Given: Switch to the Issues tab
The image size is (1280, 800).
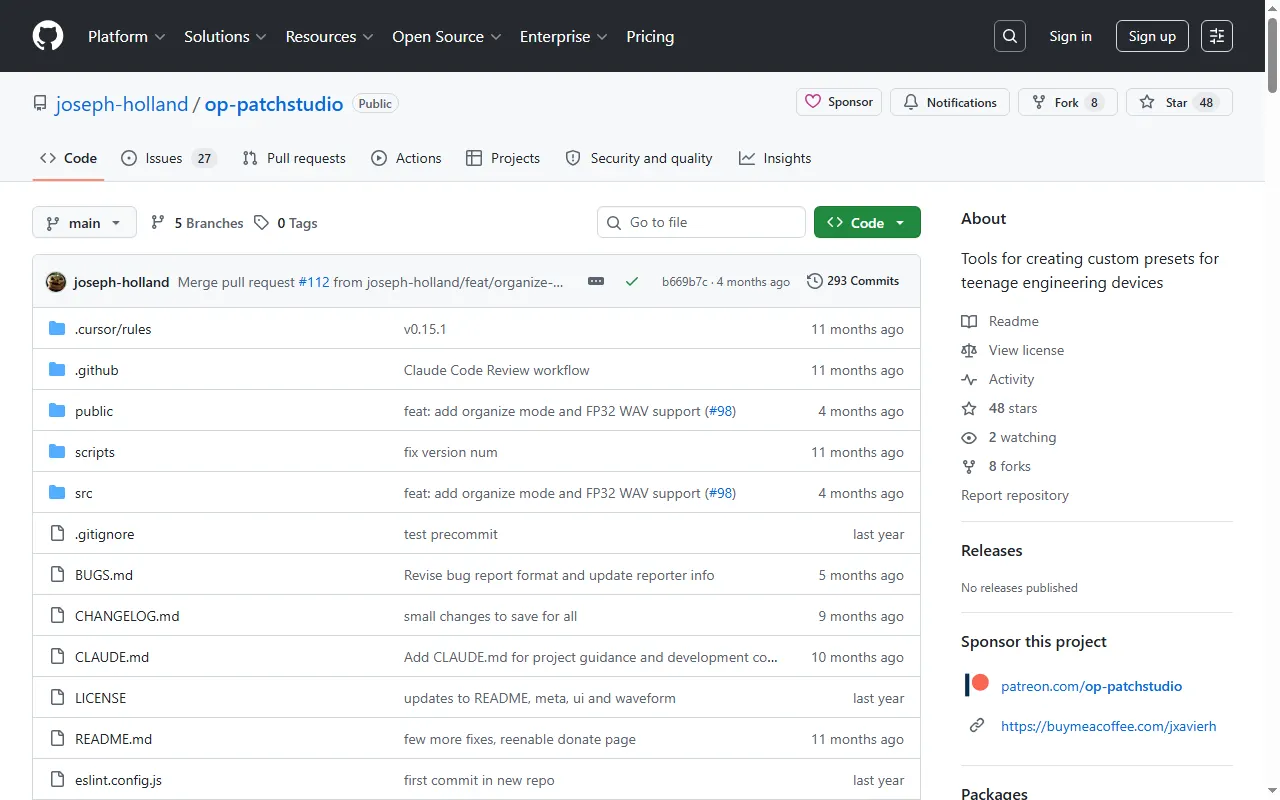Looking at the screenshot, I should pyautogui.click(x=169, y=158).
